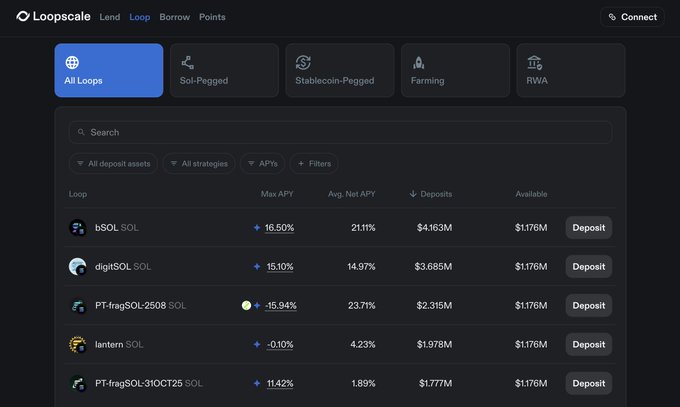Open the bSOL SOL loop row
Screen dimensions: 680x407
point(340,227)
